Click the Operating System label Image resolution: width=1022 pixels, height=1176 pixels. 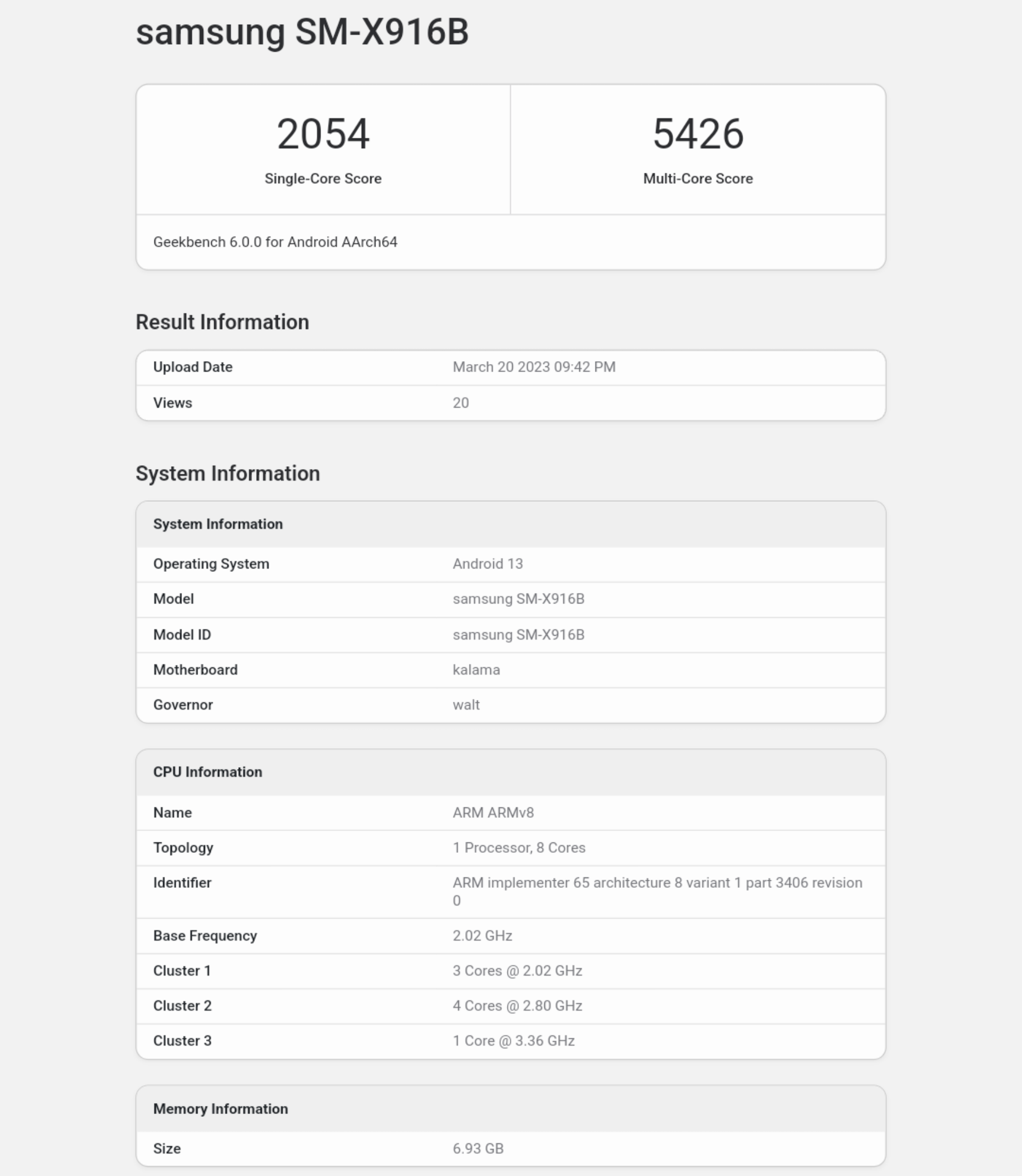(211, 564)
